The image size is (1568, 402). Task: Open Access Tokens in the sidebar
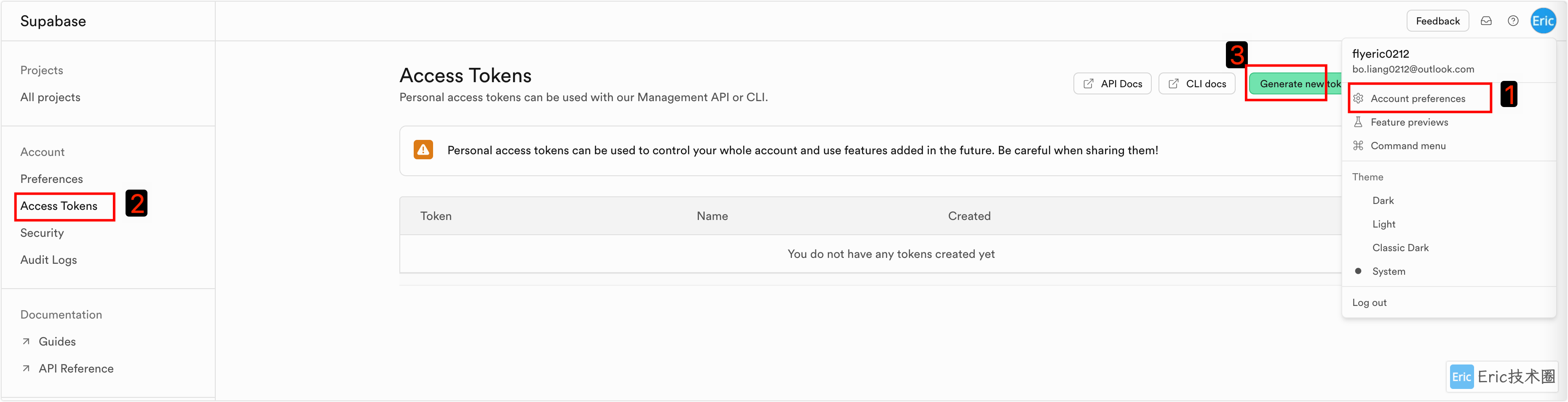(x=59, y=206)
